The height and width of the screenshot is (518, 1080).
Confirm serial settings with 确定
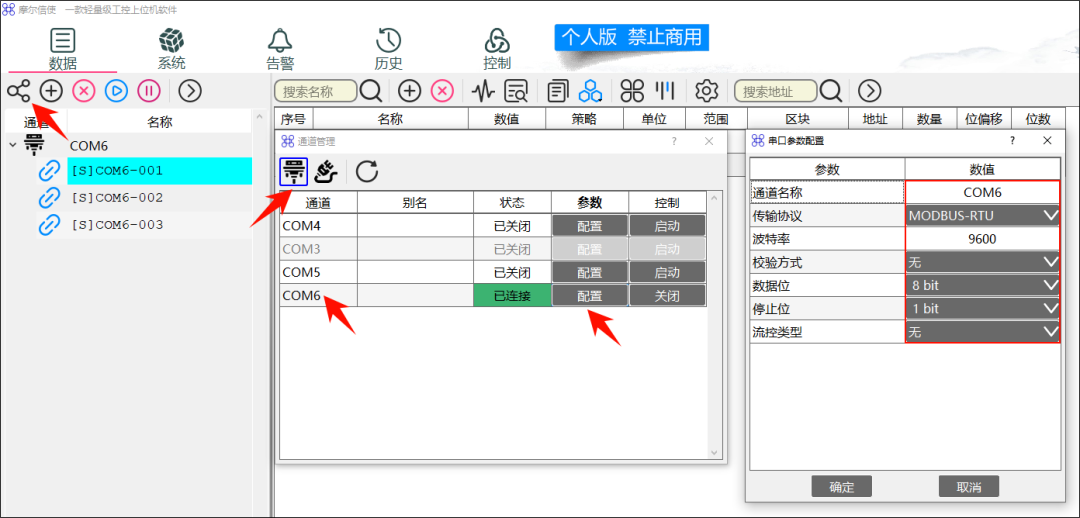point(842,486)
